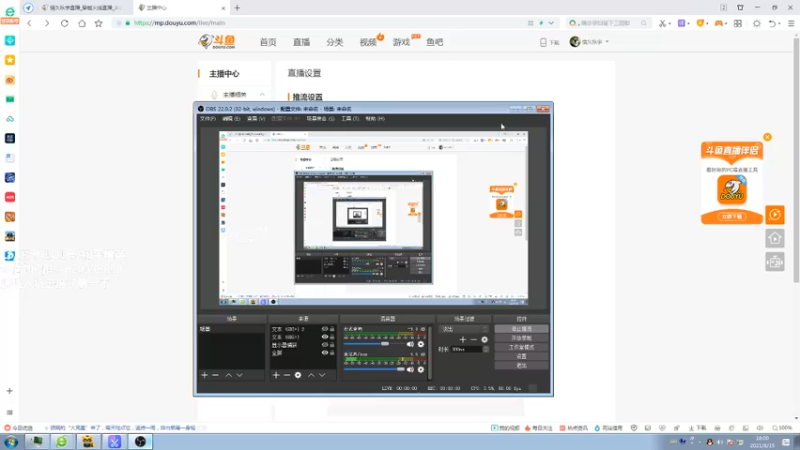
Task: Reload the Douyu page
Action: click(x=64, y=23)
